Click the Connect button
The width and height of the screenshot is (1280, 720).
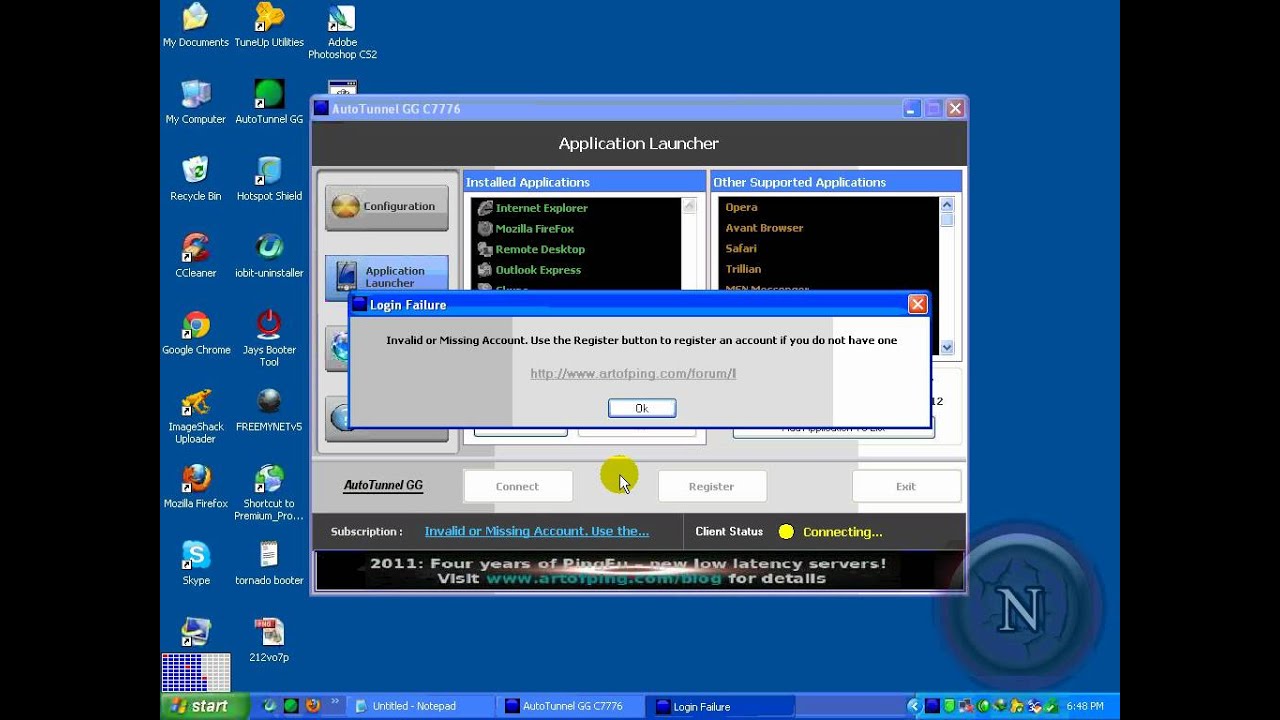(x=518, y=486)
